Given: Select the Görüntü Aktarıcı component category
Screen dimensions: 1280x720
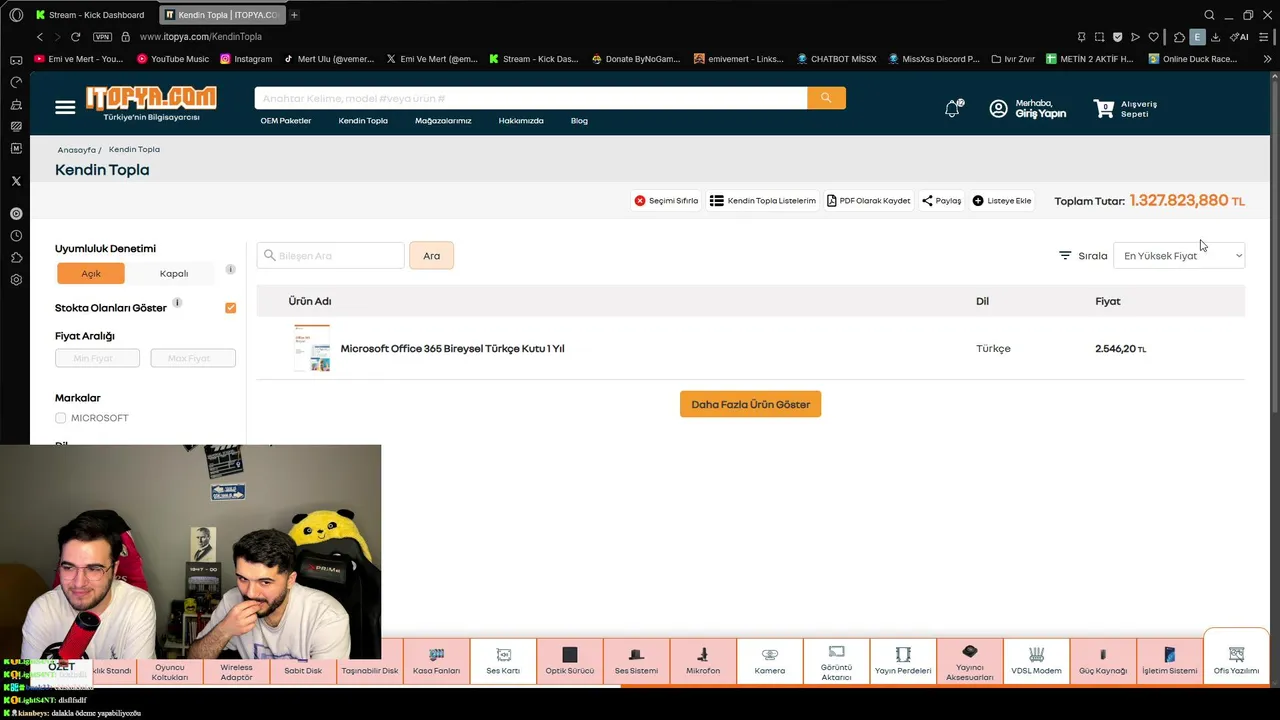Looking at the screenshot, I should click(x=836, y=661).
